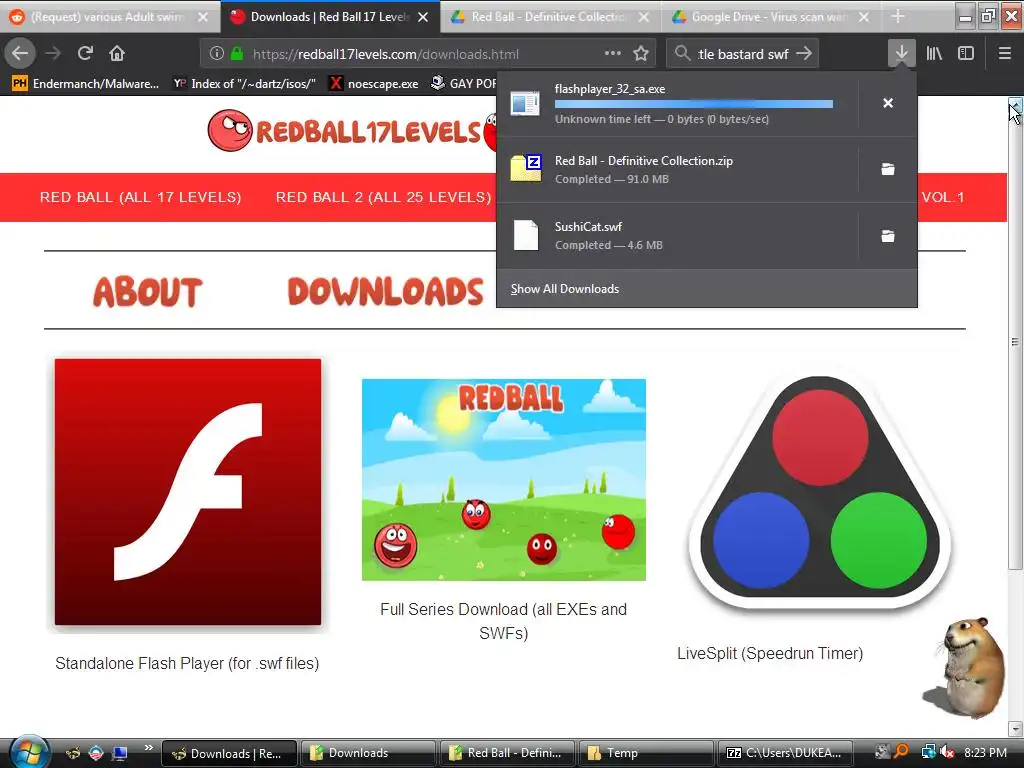The image size is (1024, 768).
Task: Click Show All Downloads
Action: (x=565, y=289)
